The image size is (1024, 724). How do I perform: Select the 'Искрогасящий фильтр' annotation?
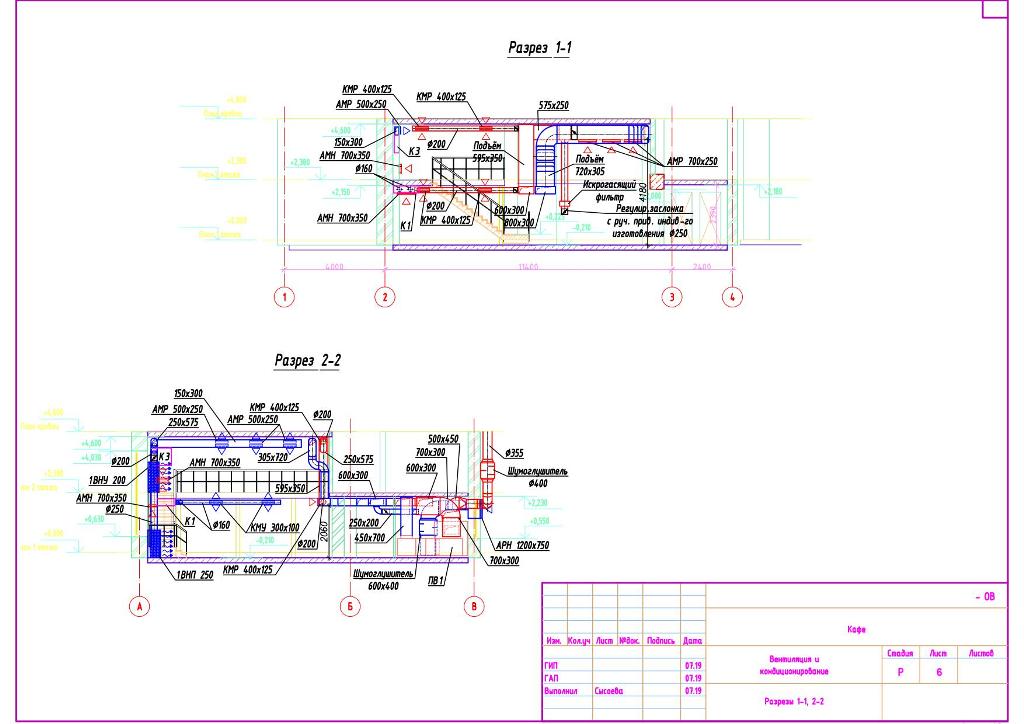[609, 191]
